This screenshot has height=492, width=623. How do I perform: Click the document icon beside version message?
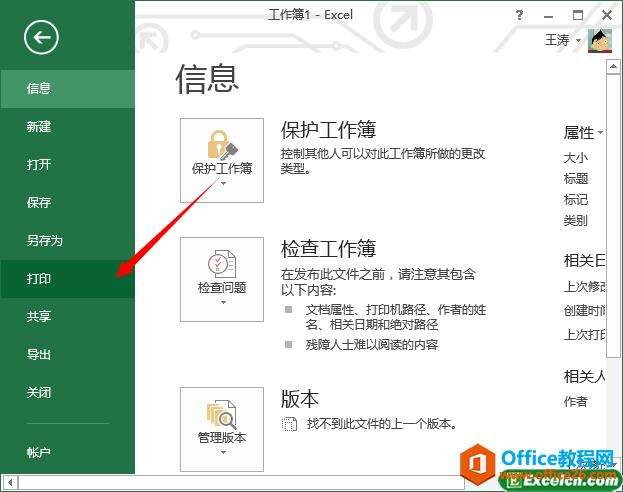pos(289,424)
